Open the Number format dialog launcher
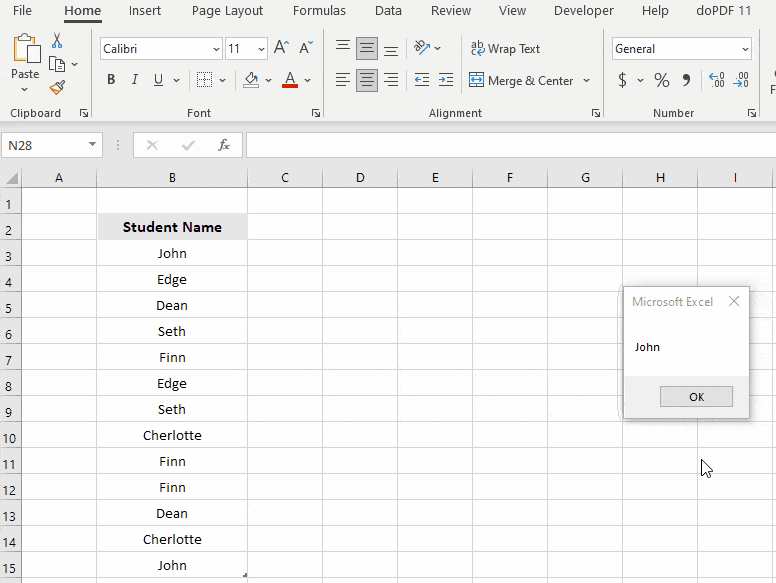Viewport: 776px width, 583px height. (752, 113)
